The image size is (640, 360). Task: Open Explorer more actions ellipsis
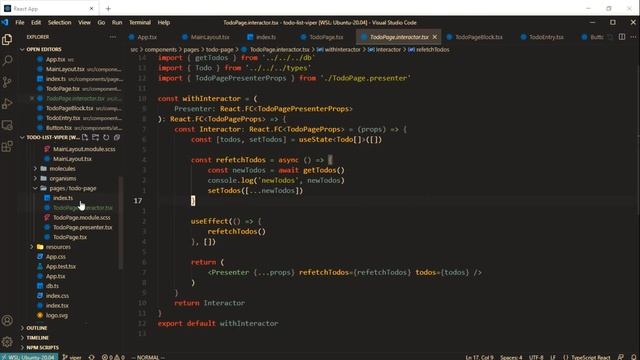click(x=113, y=37)
